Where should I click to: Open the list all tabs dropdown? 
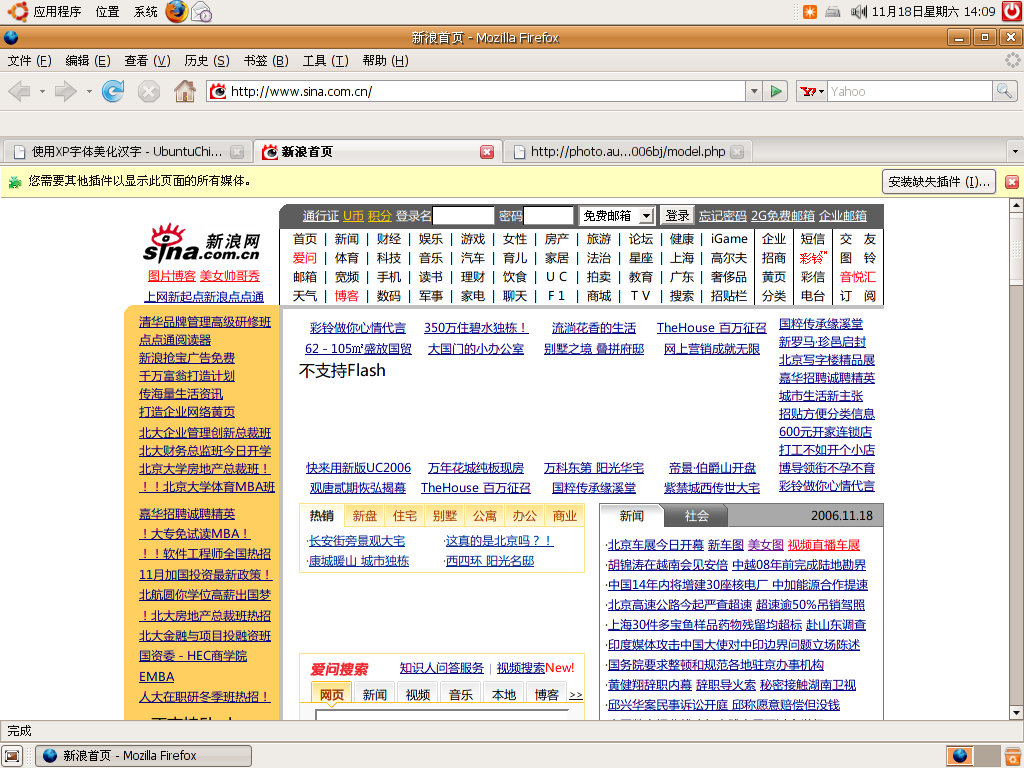(1015, 152)
